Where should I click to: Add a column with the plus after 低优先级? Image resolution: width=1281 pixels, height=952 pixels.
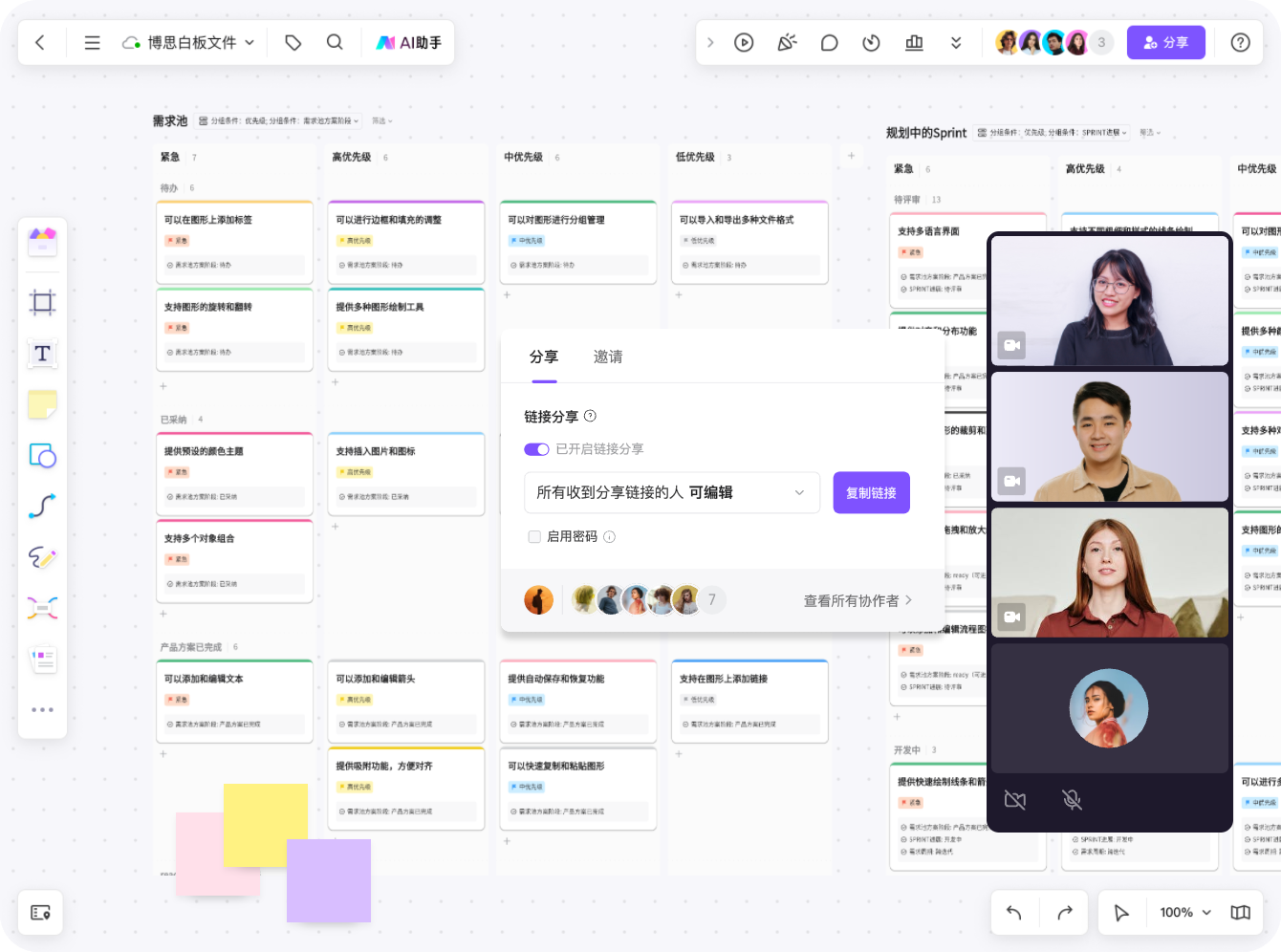tap(851, 155)
